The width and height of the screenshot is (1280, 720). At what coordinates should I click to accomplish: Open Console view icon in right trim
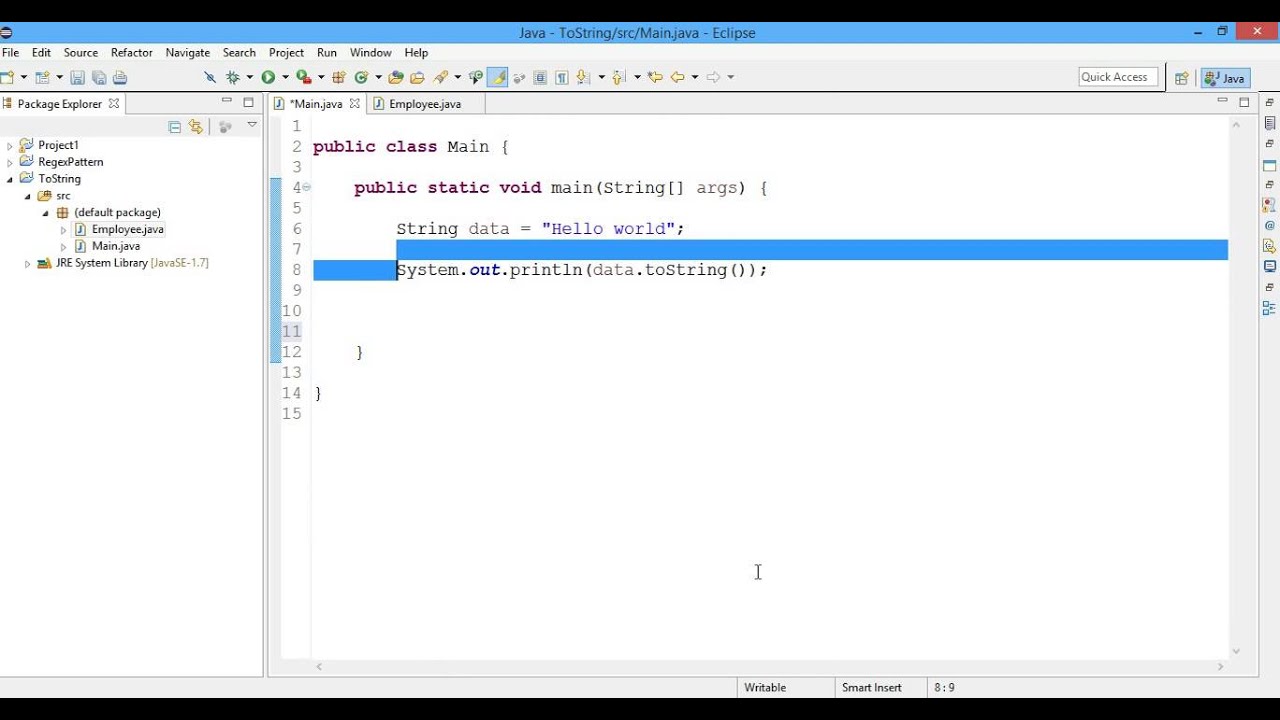1270,266
